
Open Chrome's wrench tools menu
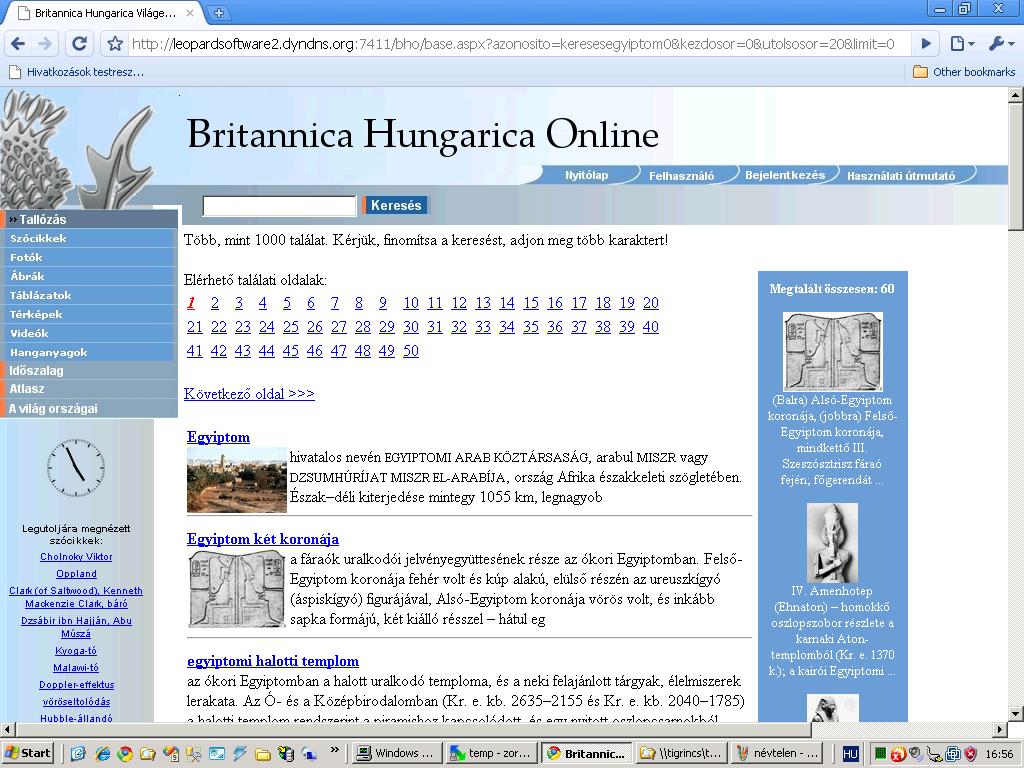pyautogui.click(x=1001, y=44)
